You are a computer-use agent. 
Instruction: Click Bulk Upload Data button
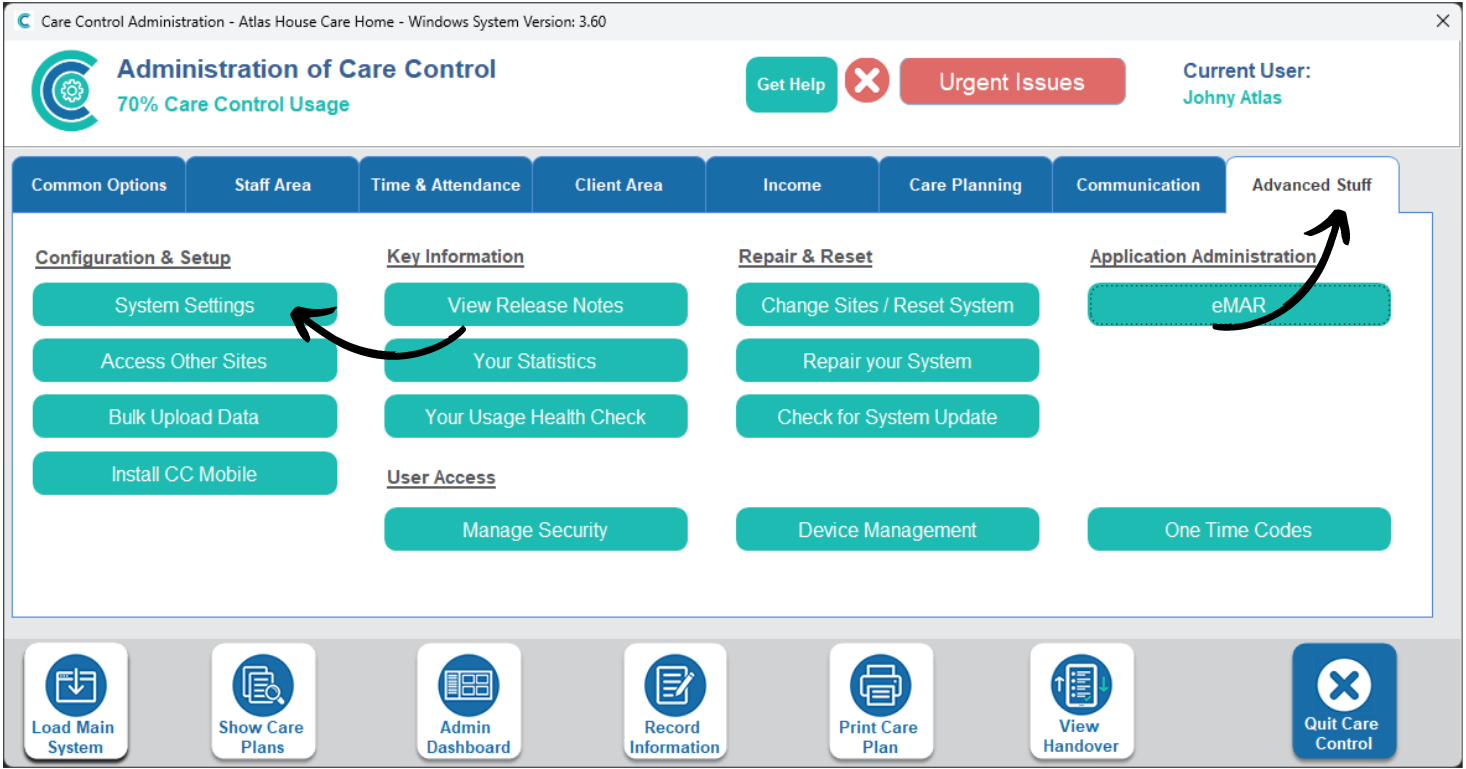[x=184, y=417]
